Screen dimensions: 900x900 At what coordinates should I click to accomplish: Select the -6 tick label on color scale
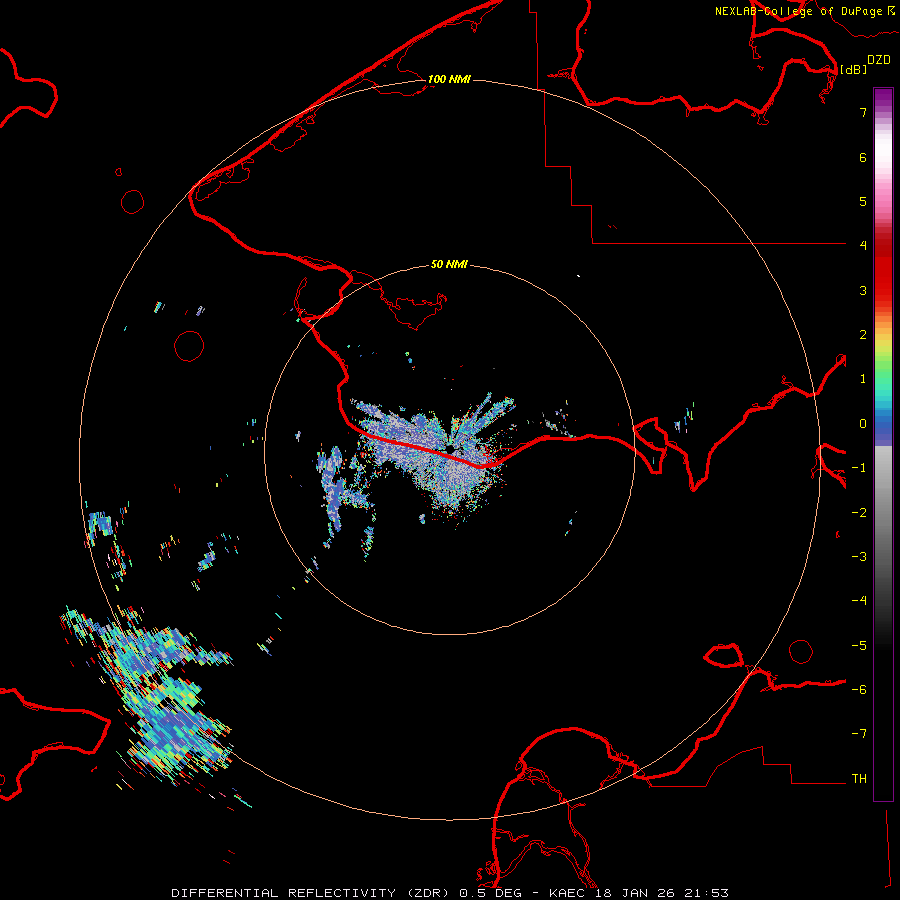tap(859, 690)
